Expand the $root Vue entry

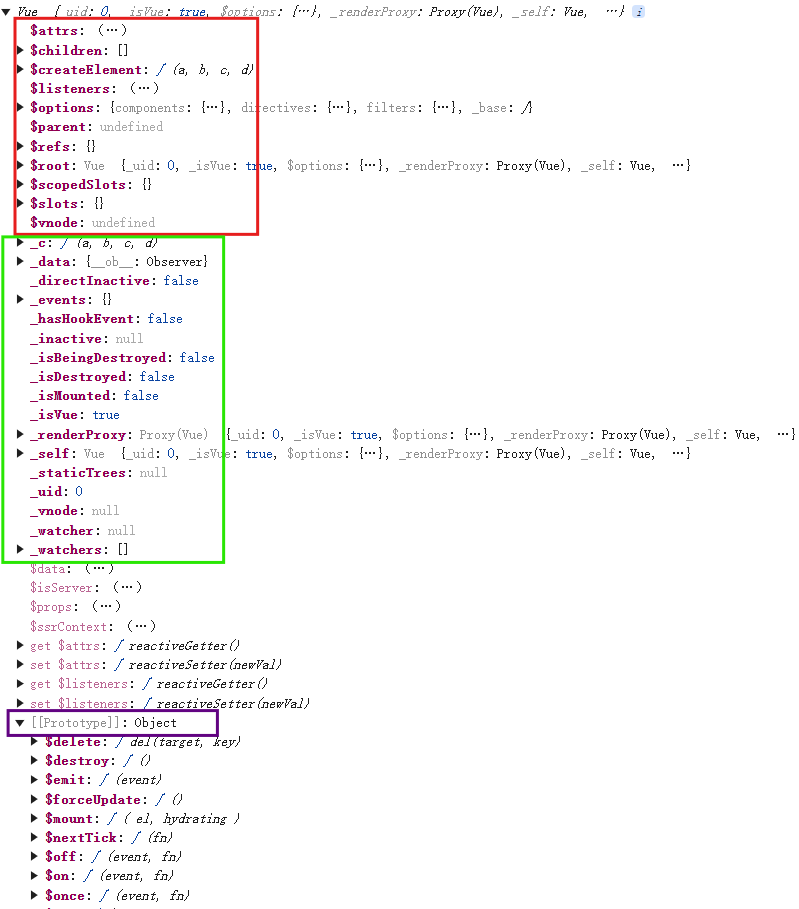20,165
